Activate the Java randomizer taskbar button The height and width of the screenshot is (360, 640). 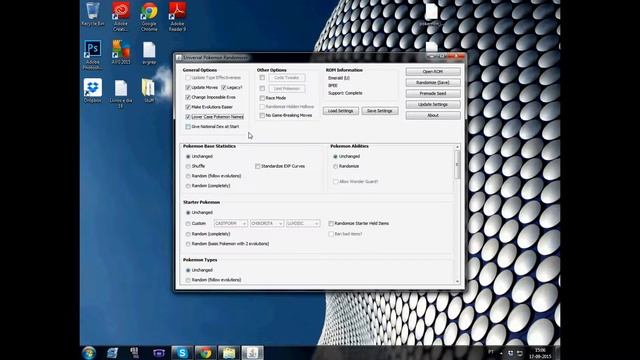(253, 353)
